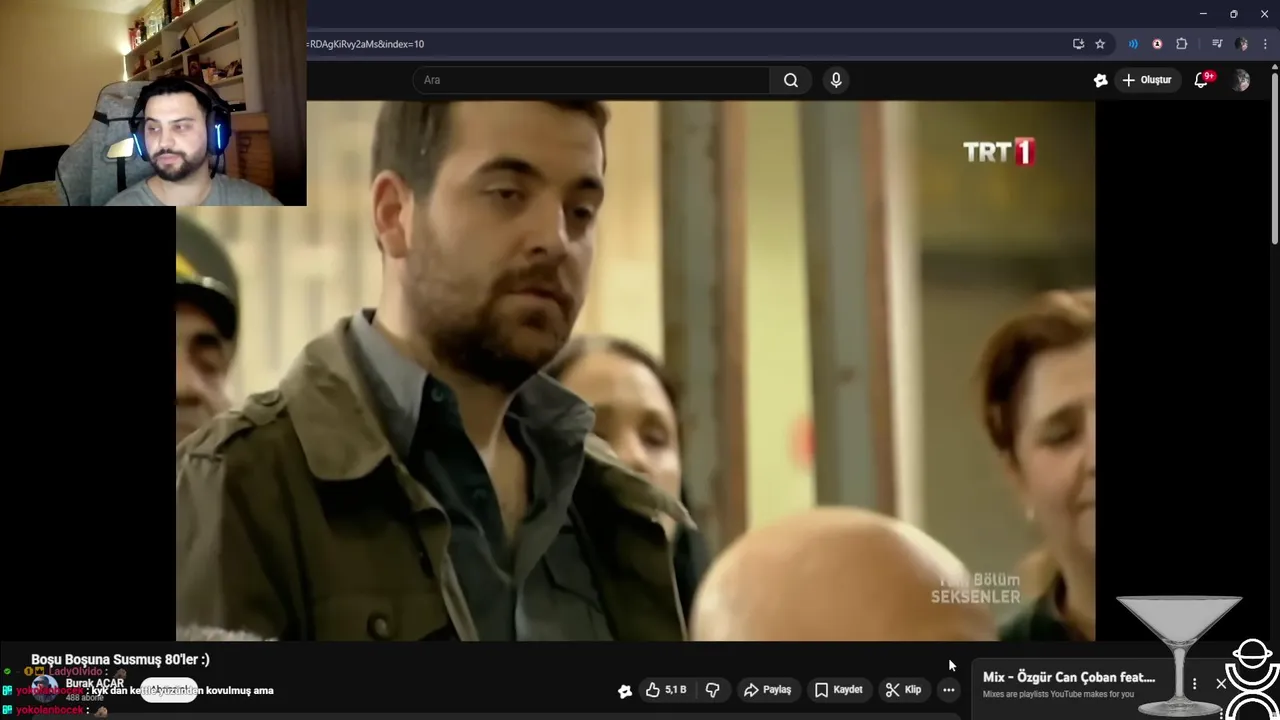The width and height of the screenshot is (1280, 720).
Task: Click the blue sound-waves extension icon
Action: pyautogui.click(x=1133, y=44)
